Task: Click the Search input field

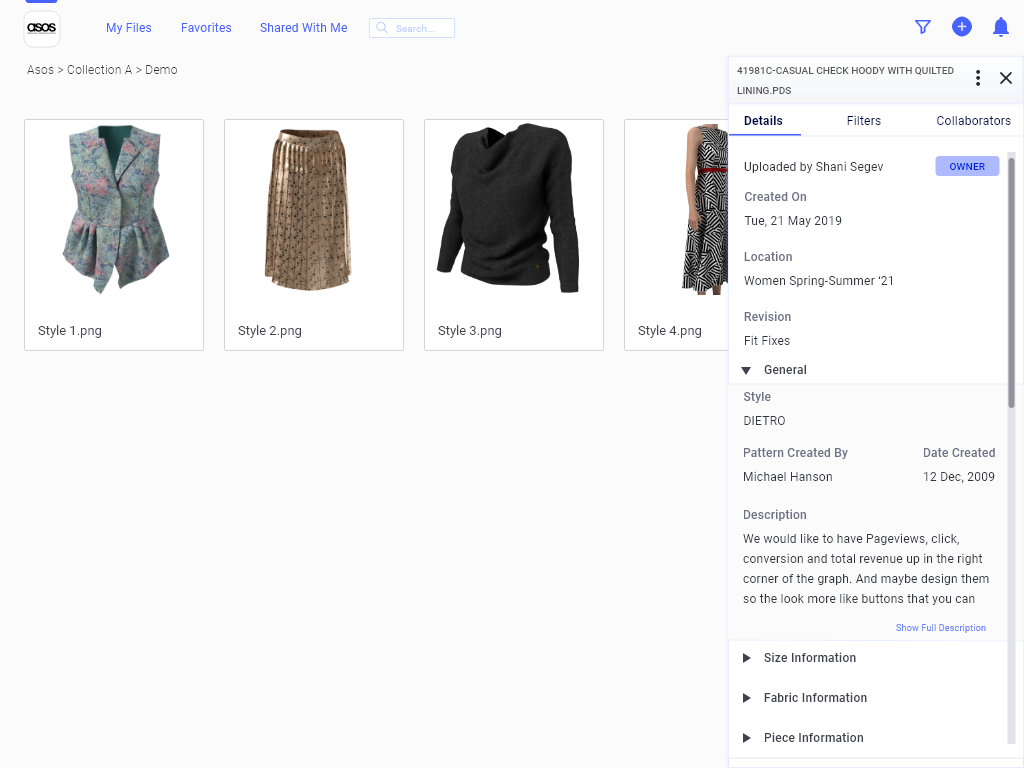Action: 420,28
